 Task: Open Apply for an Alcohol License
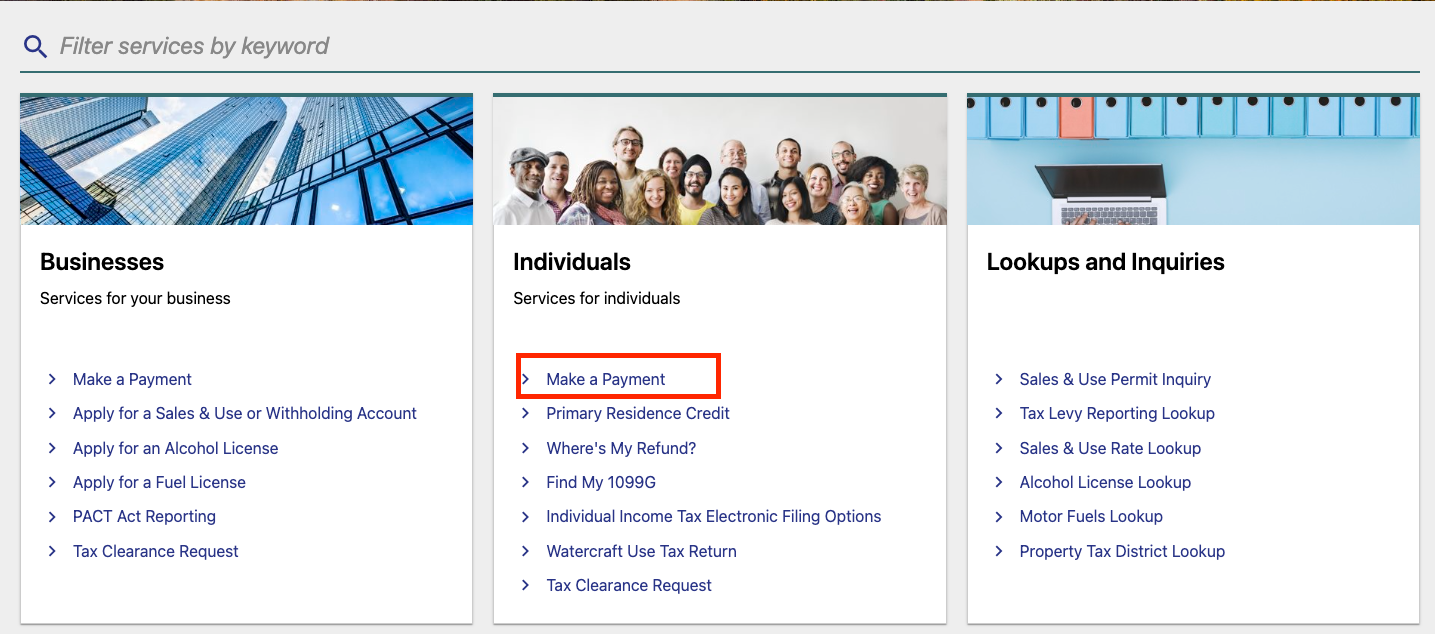coord(176,448)
